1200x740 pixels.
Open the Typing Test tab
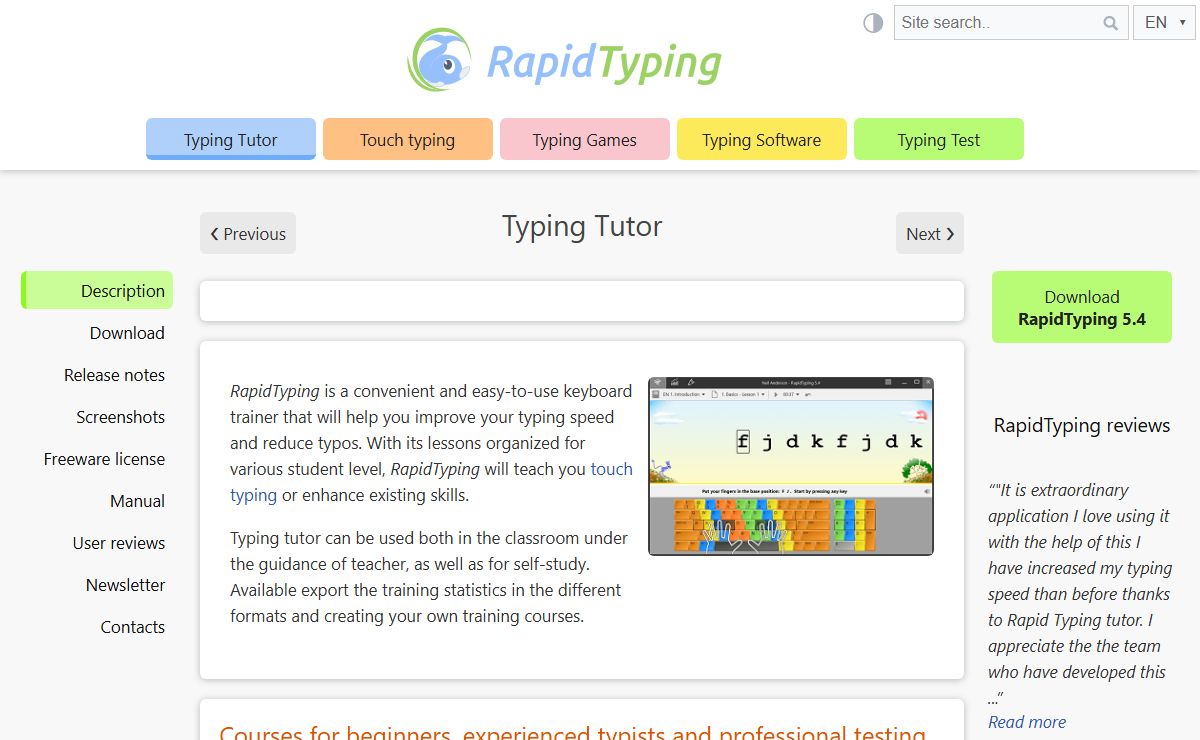pos(939,139)
